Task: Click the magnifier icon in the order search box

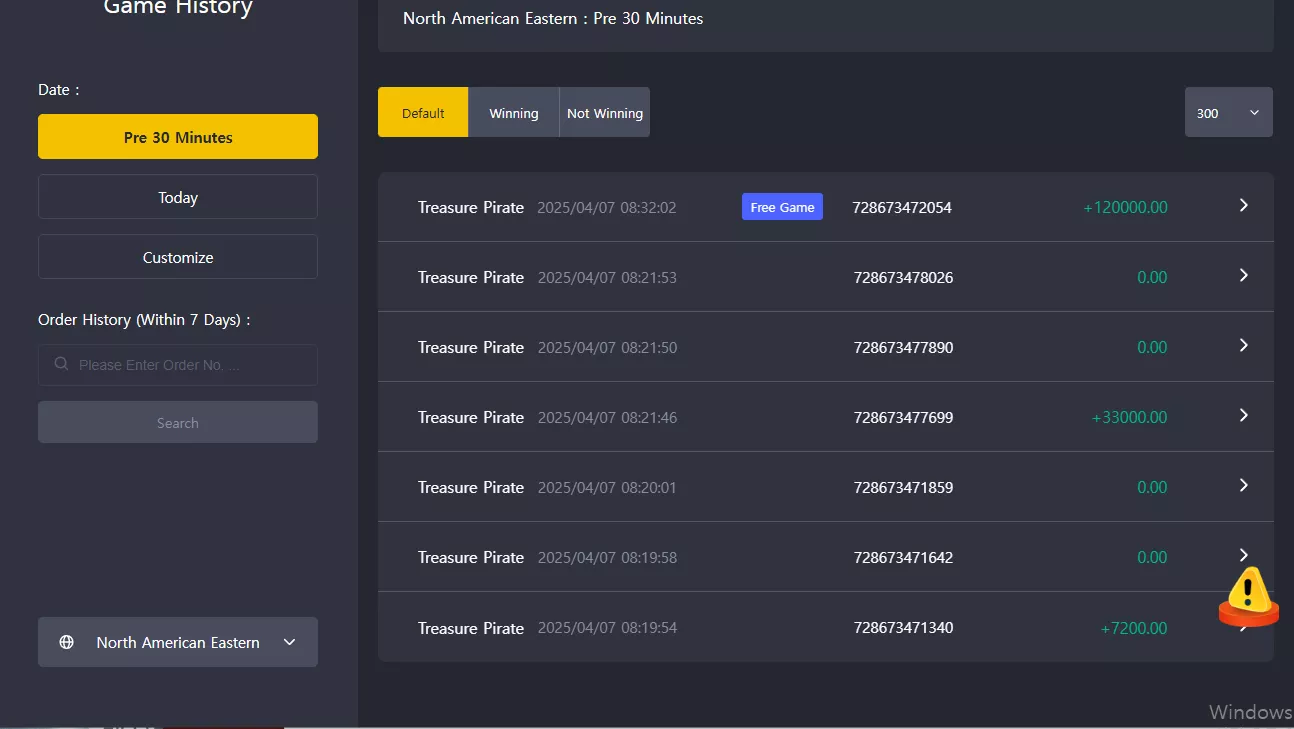Action: pyautogui.click(x=62, y=364)
